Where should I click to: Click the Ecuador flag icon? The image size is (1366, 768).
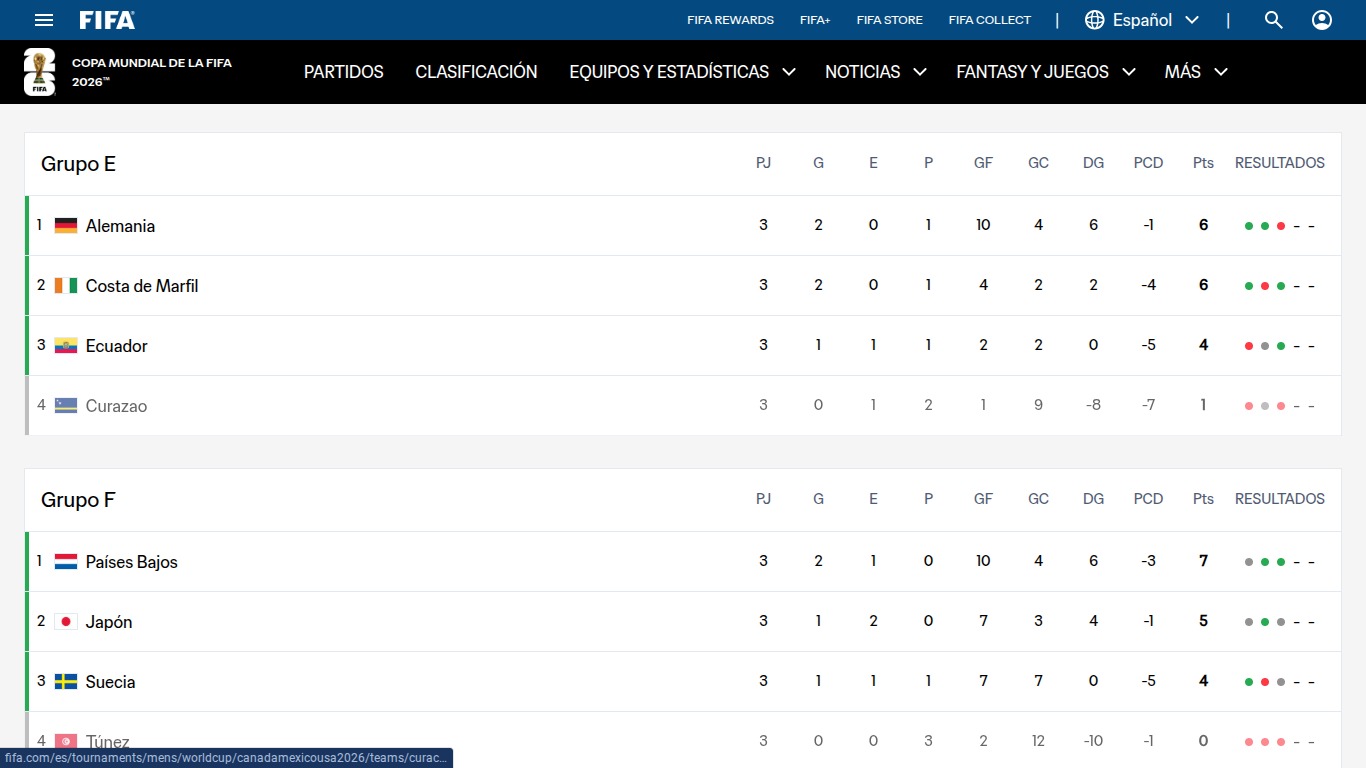66,346
